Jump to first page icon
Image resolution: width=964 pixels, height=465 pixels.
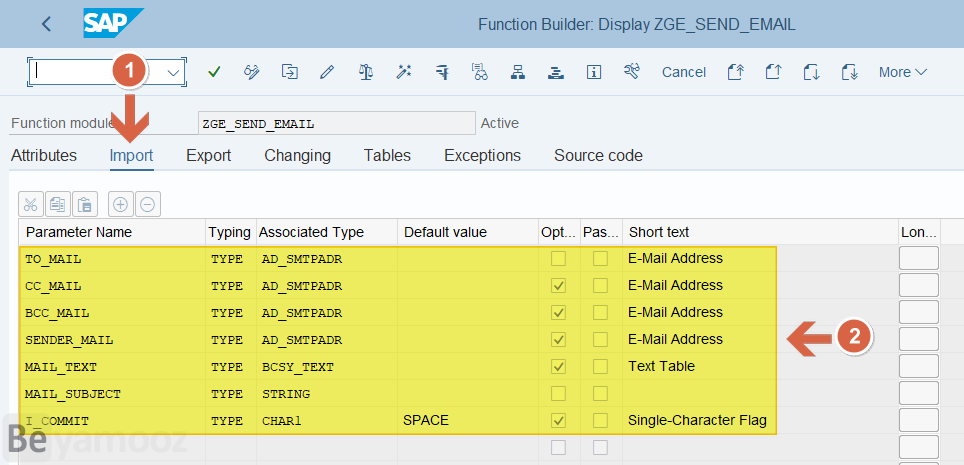click(735, 72)
